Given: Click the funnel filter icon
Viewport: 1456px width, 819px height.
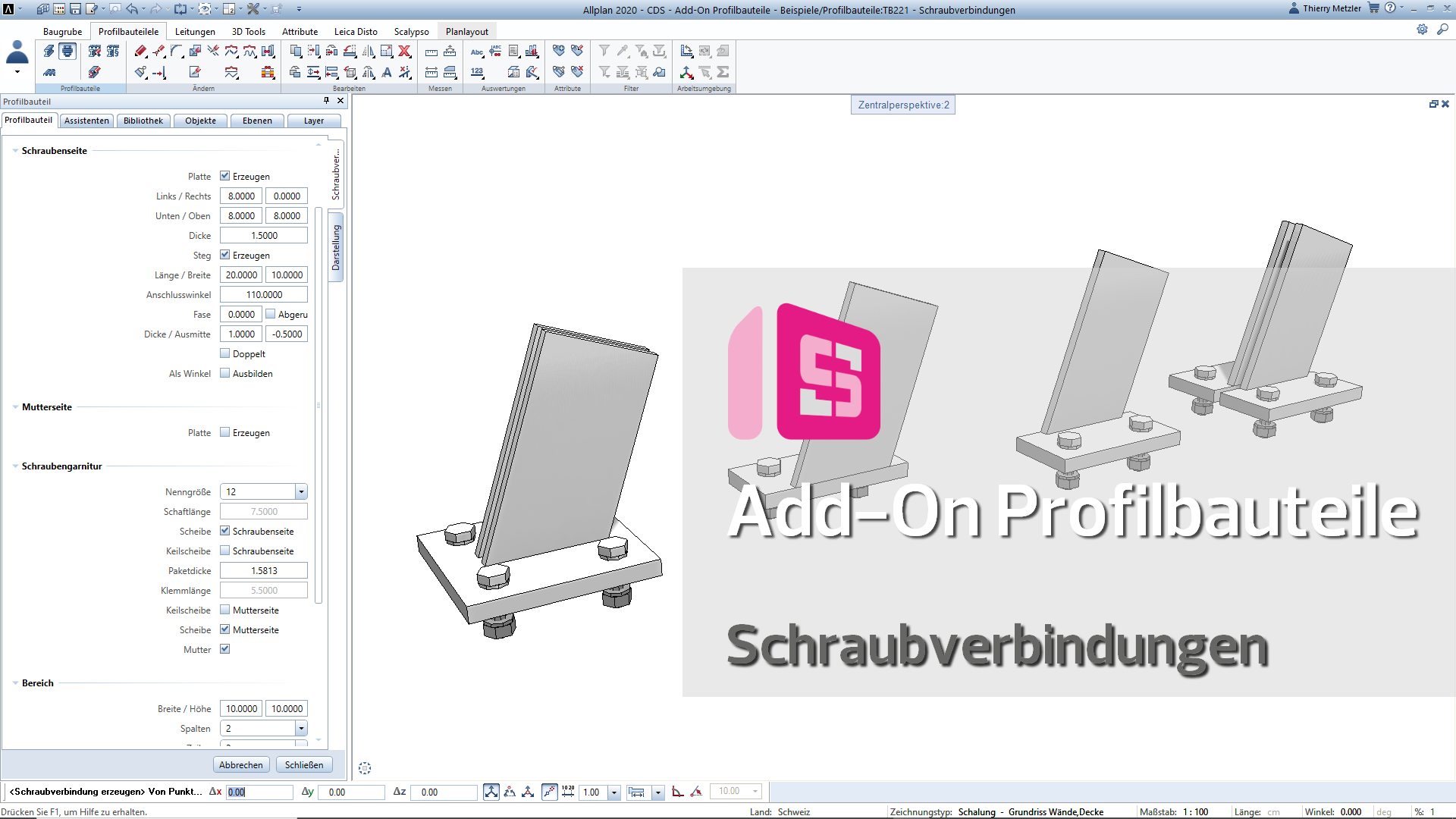Looking at the screenshot, I should [x=604, y=52].
